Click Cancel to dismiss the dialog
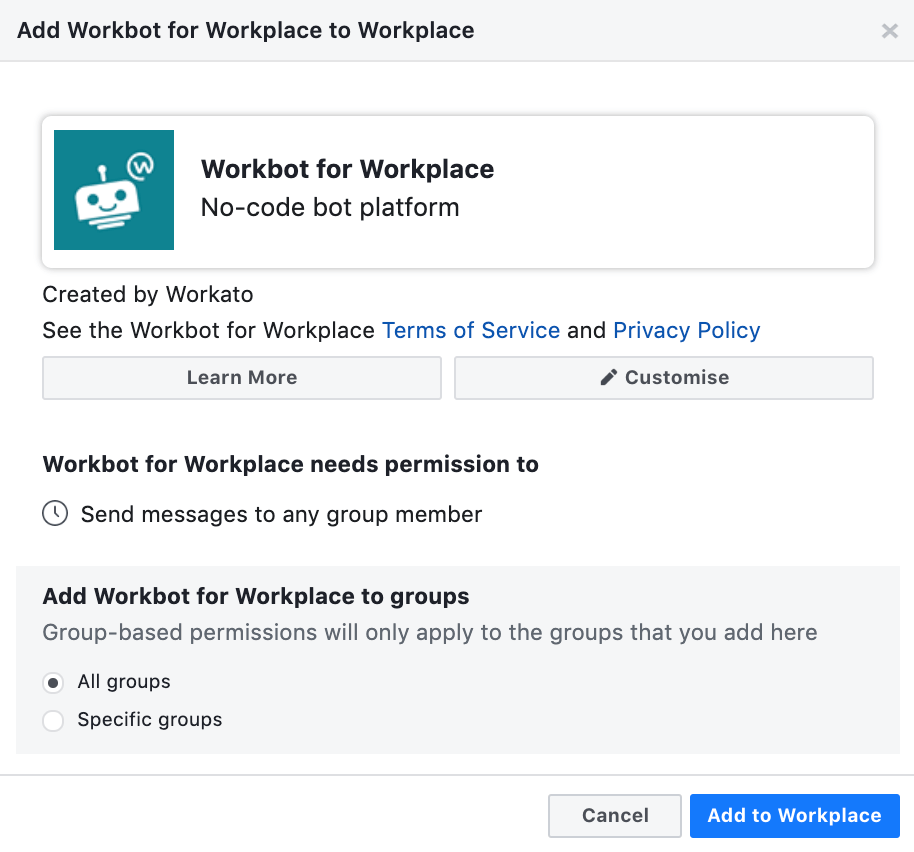The width and height of the screenshot is (914, 852). point(614,815)
